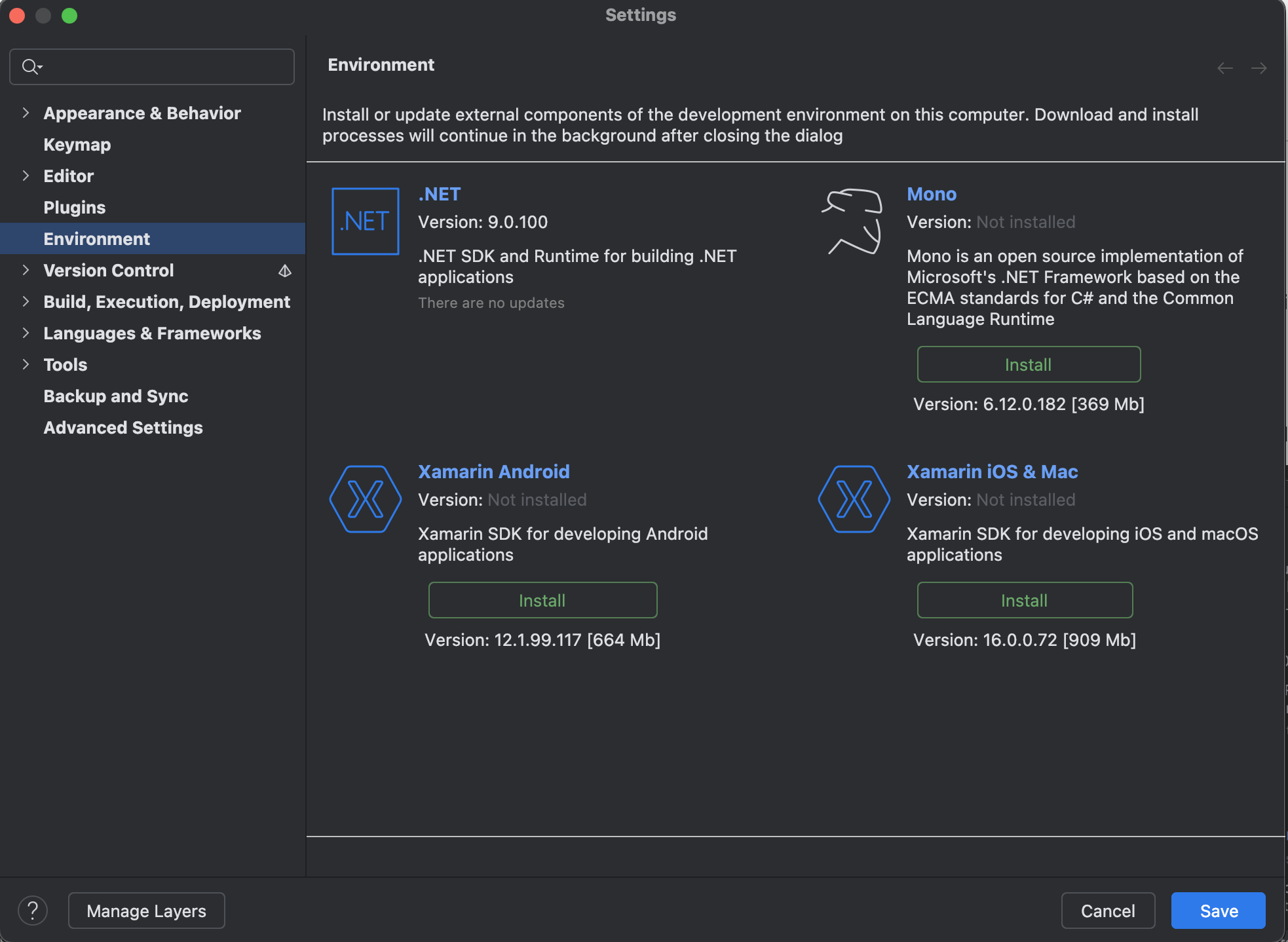
Task: Expand the Editor settings node
Action: click(x=26, y=176)
